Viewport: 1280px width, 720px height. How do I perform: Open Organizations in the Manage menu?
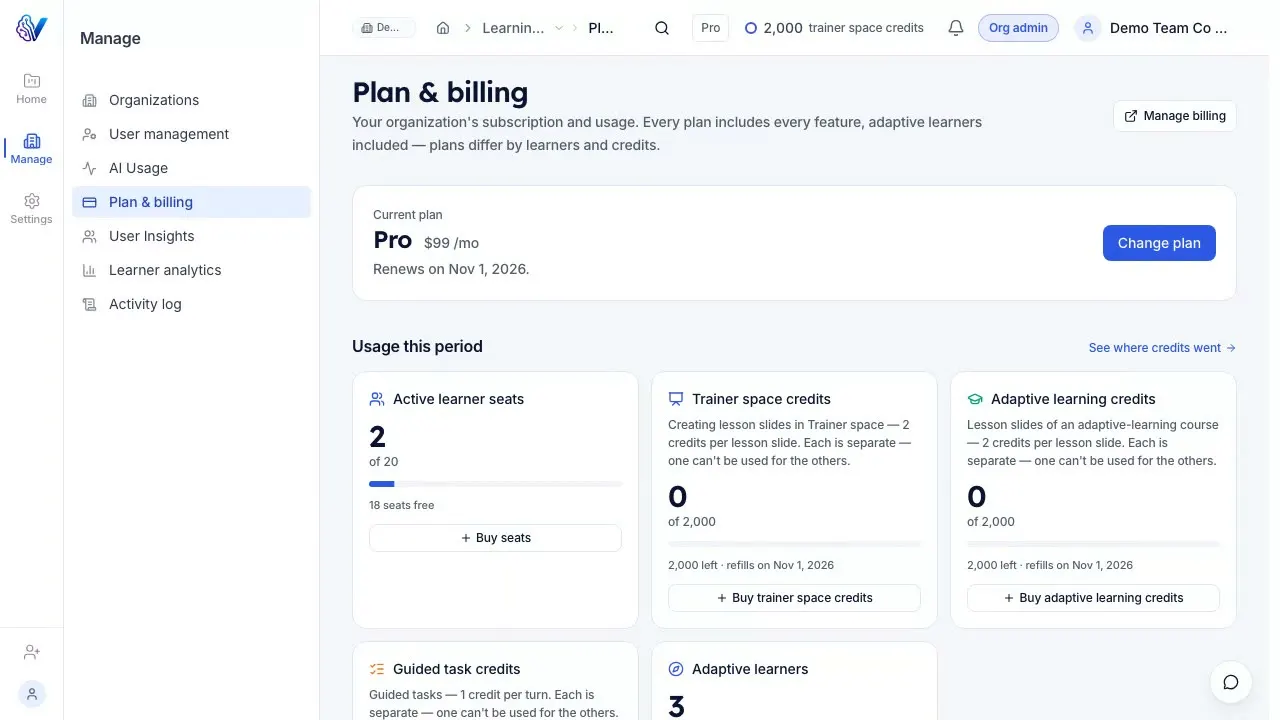191,100
